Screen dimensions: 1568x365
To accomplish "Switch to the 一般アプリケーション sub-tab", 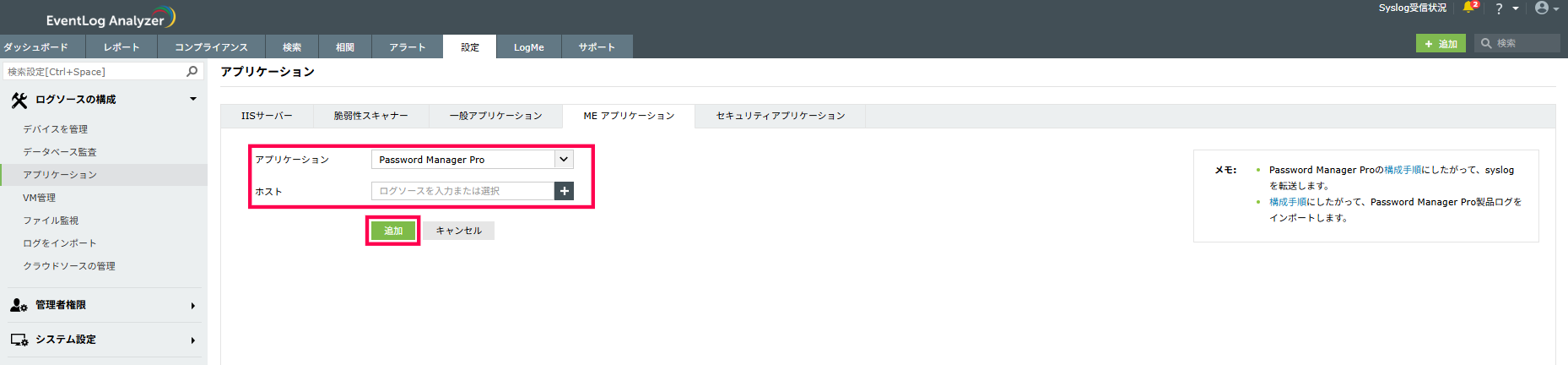I will click(x=495, y=116).
